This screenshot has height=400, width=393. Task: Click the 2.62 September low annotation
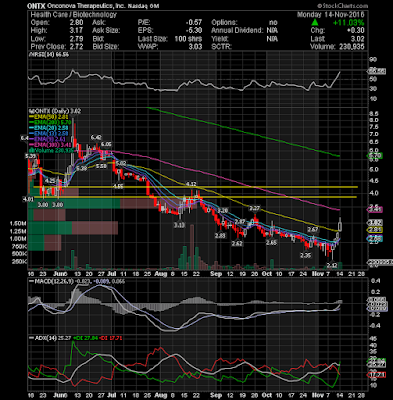(237, 243)
